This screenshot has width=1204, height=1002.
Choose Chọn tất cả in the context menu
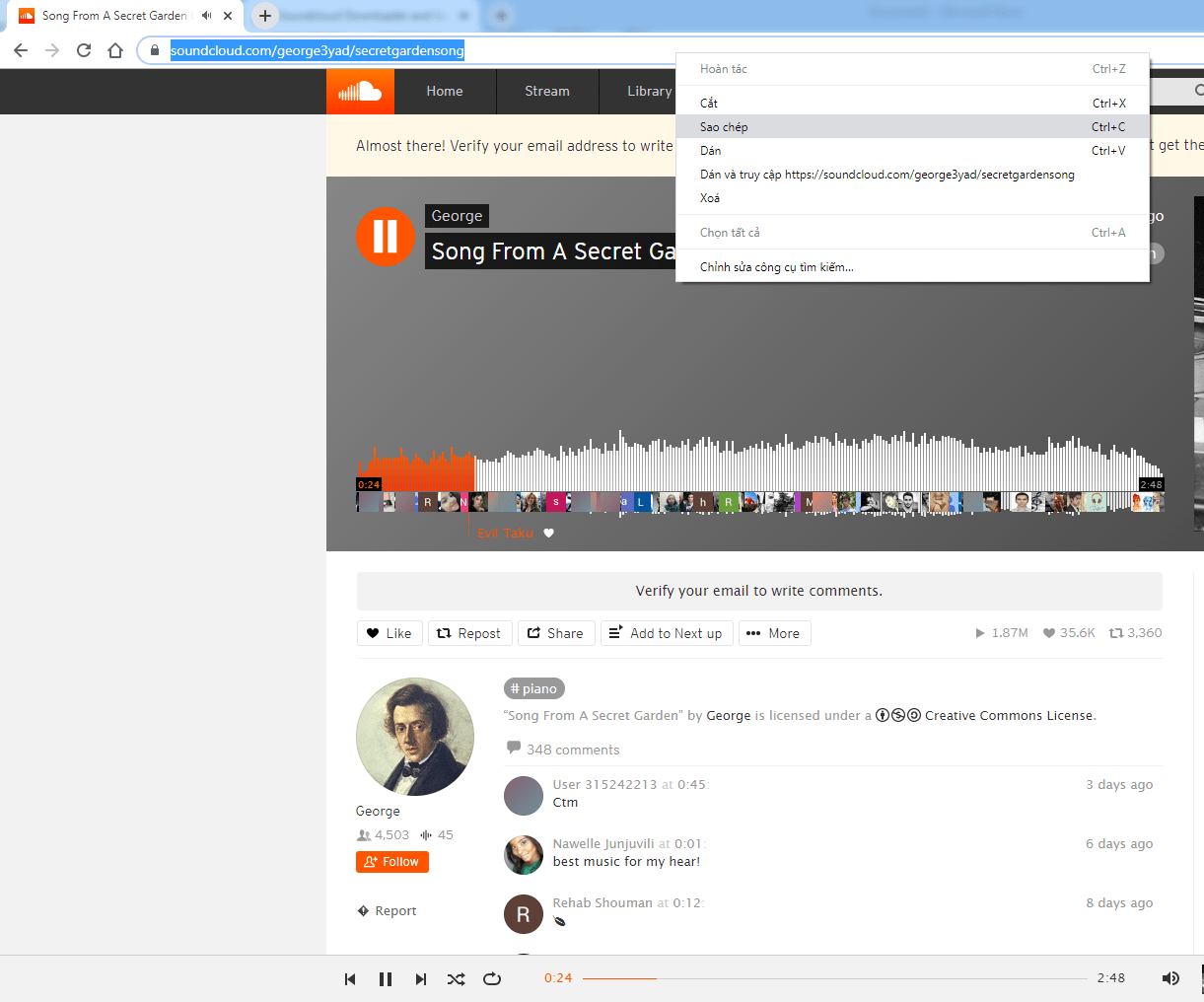(x=913, y=233)
